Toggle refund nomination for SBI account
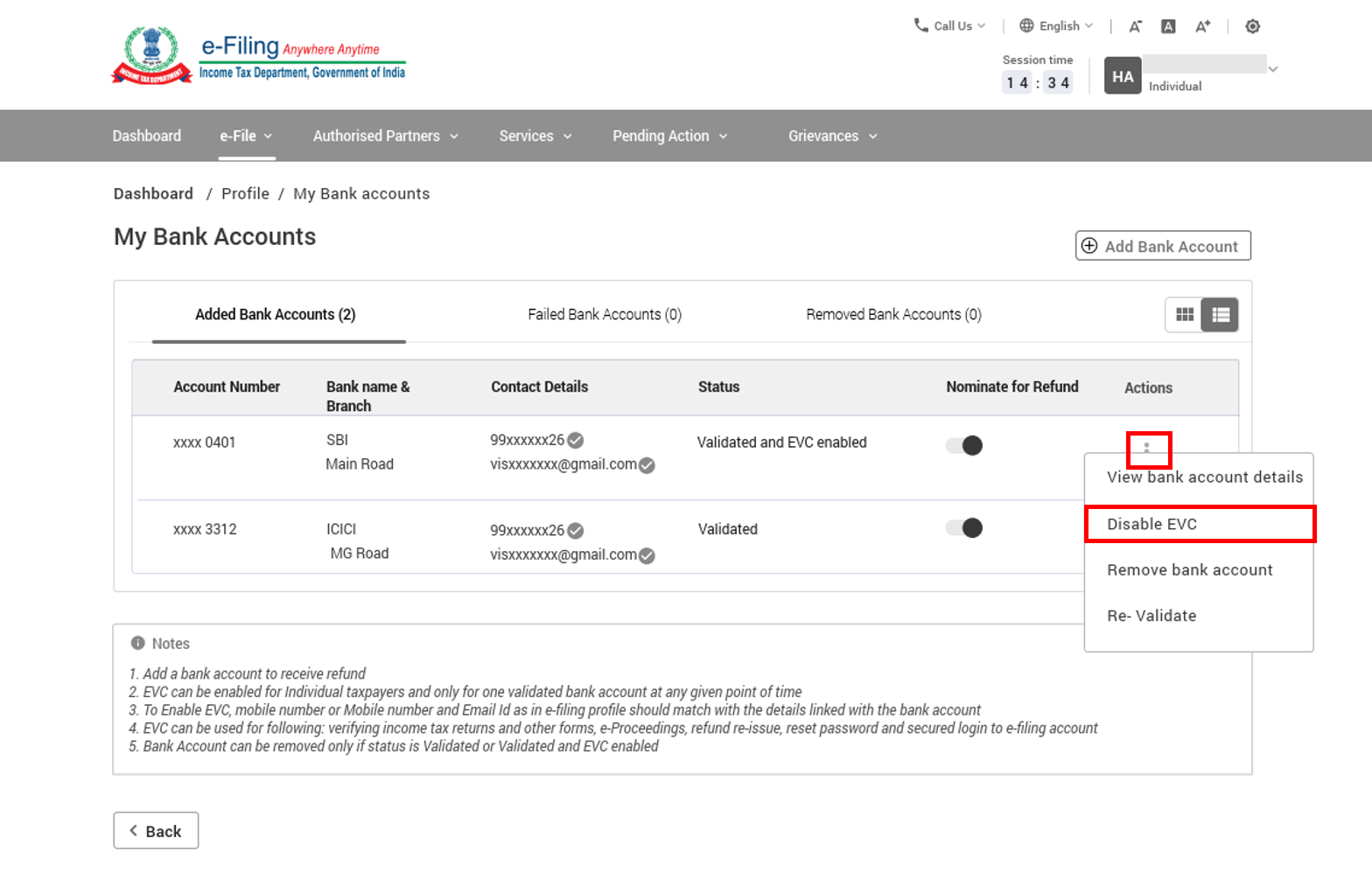This screenshot has width=1372, height=872. [964, 445]
